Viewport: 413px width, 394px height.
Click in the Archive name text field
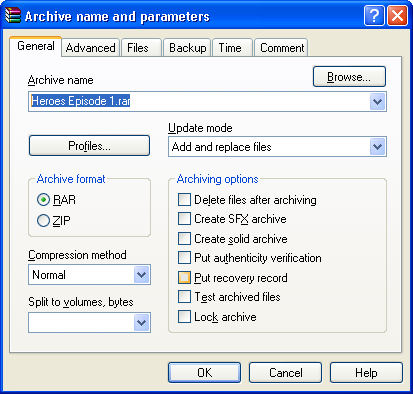(199, 101)
